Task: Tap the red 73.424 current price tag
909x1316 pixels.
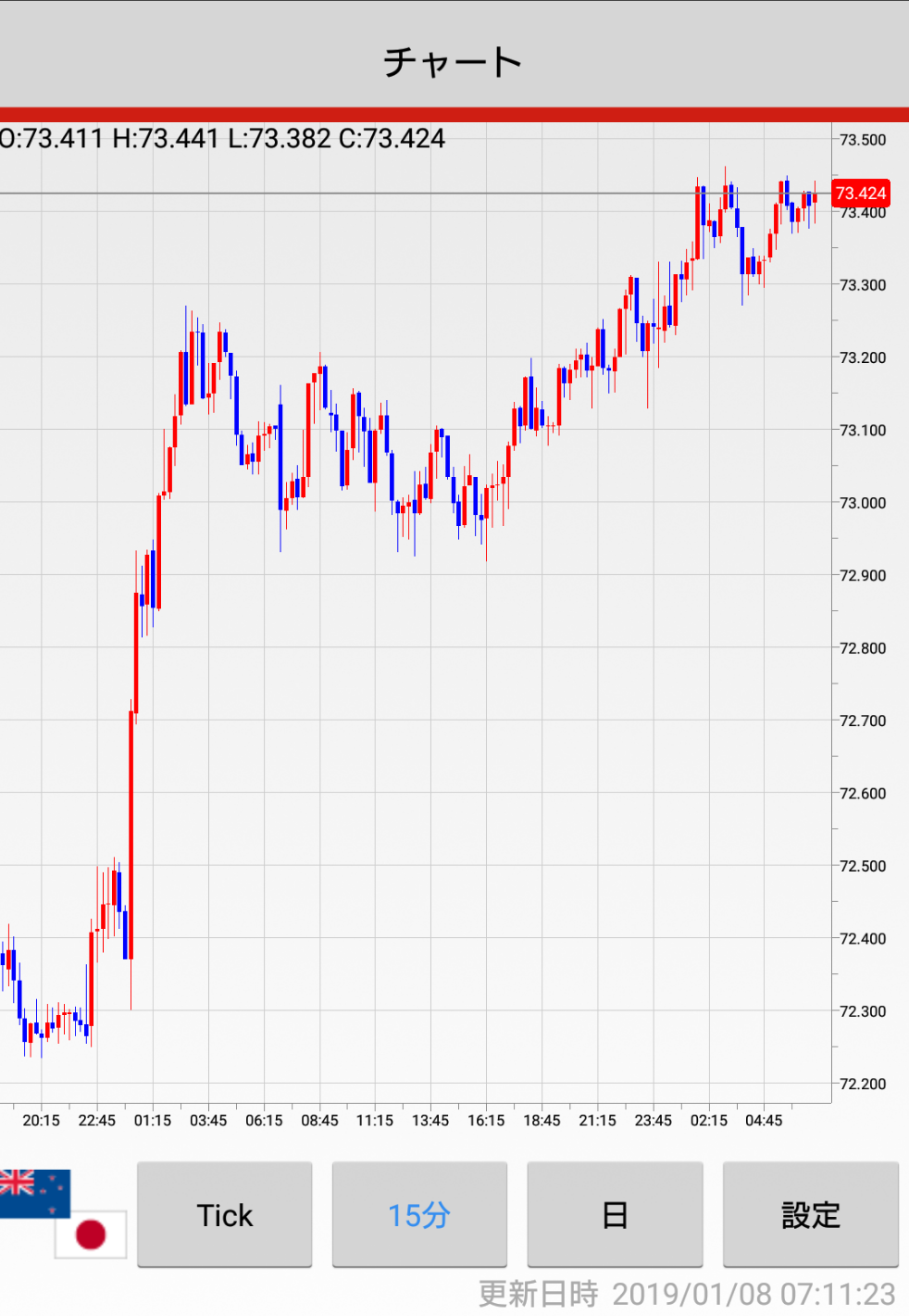Action: point(860,194)
